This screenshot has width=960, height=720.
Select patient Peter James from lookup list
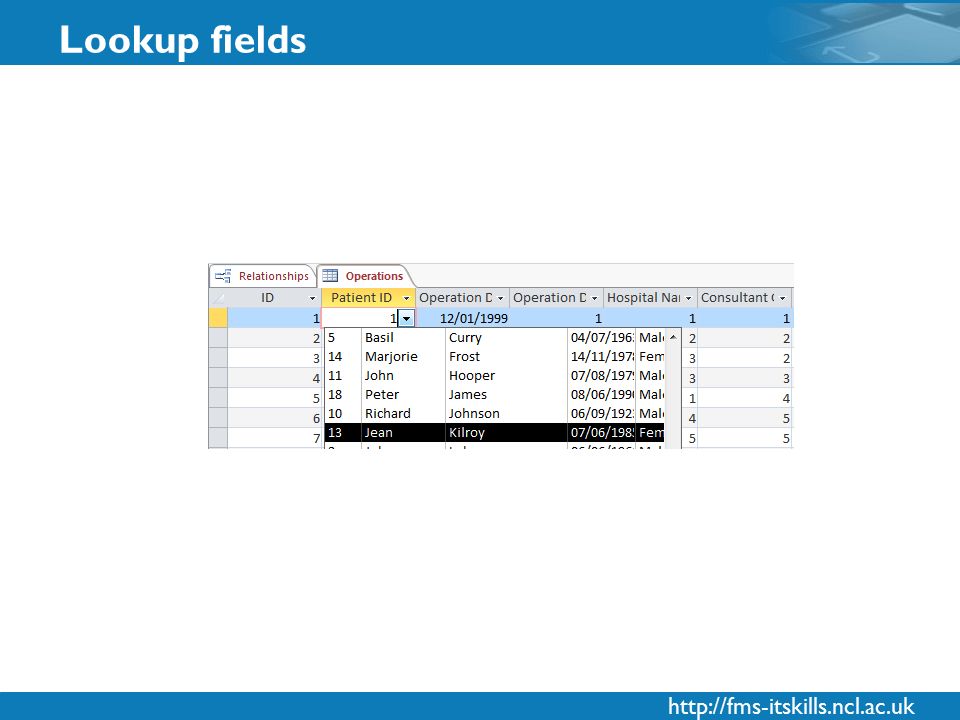tap(494, 394)
